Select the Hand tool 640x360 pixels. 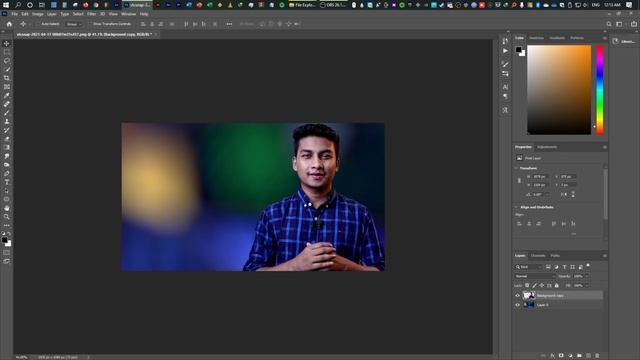[x=7, y=208]
